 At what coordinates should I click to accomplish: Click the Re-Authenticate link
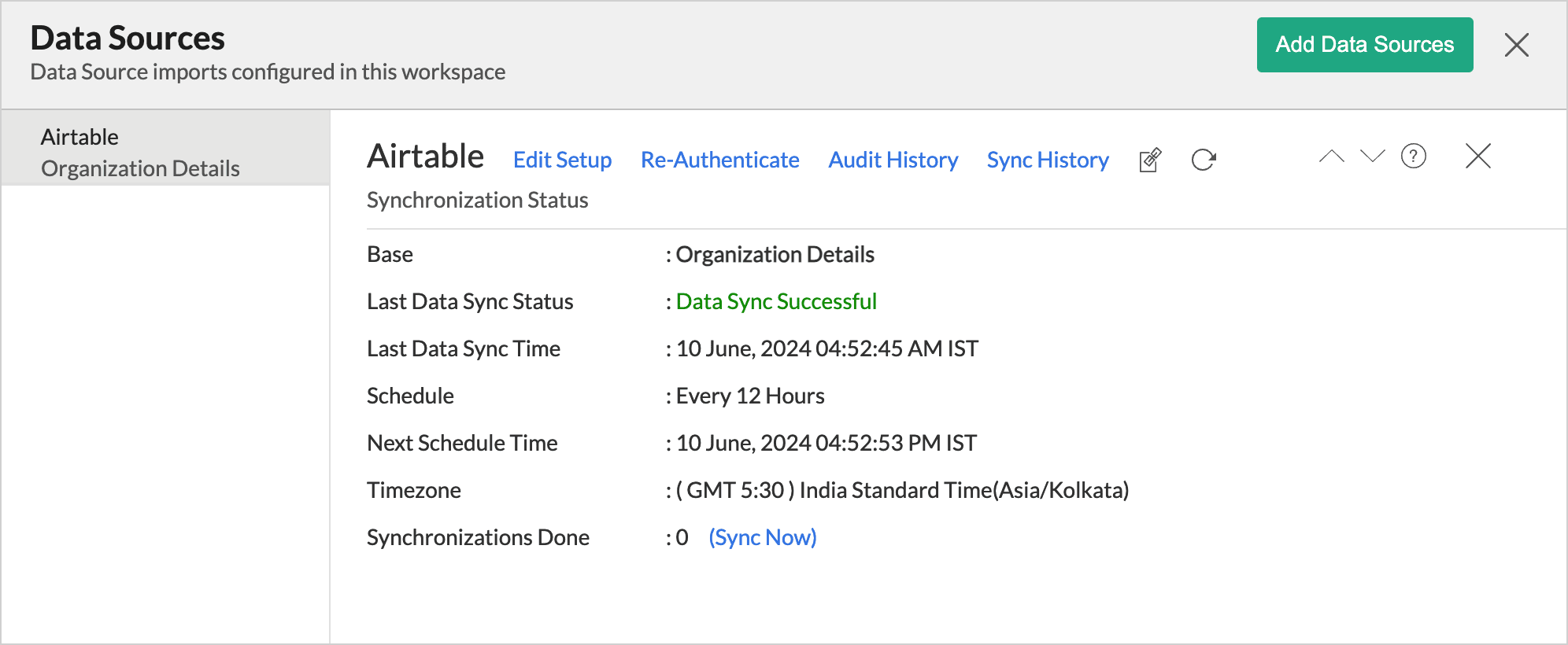[x=720, y=160]
